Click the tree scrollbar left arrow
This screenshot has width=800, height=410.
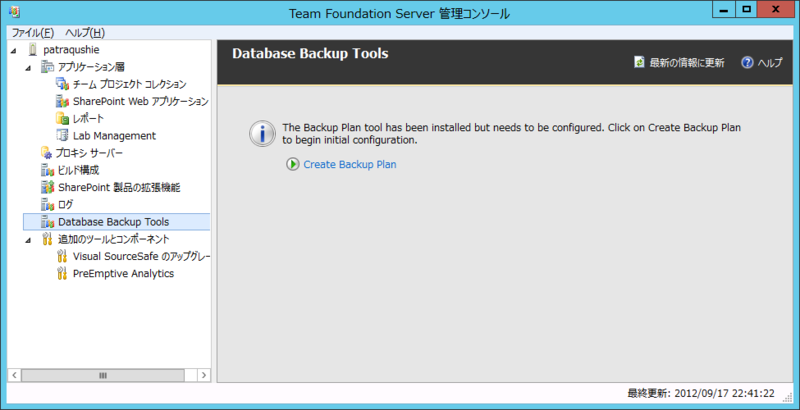tap(14, 375)
